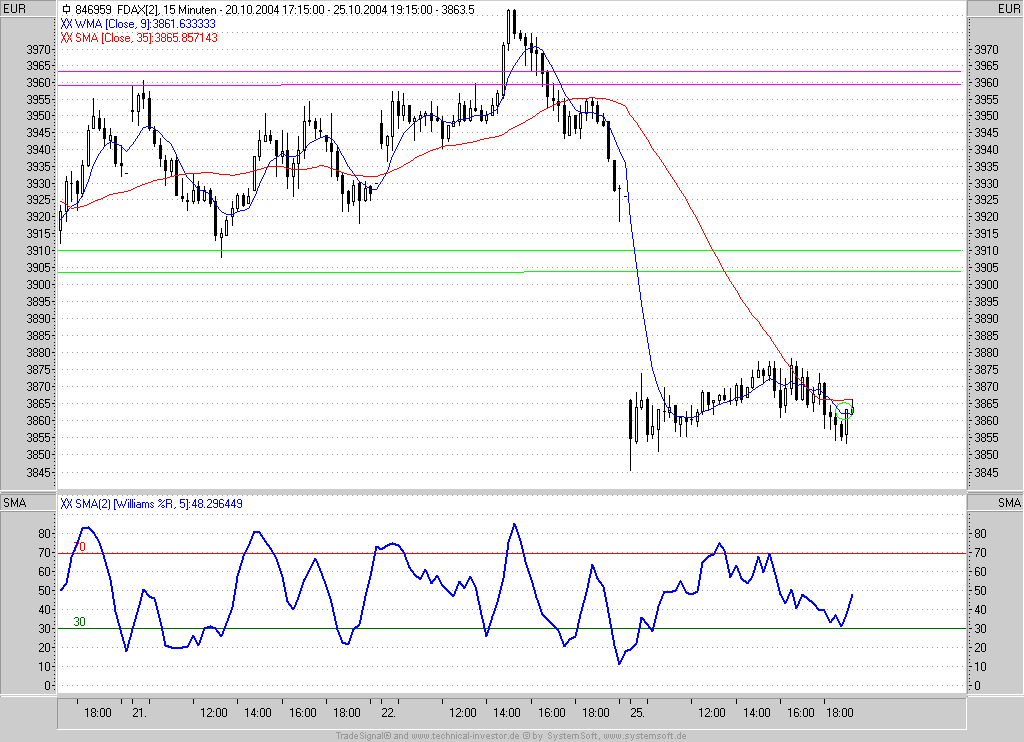Screen dimensions: 1024x742
Task: Select the lower green line near 3903
Action: (300, 272)
